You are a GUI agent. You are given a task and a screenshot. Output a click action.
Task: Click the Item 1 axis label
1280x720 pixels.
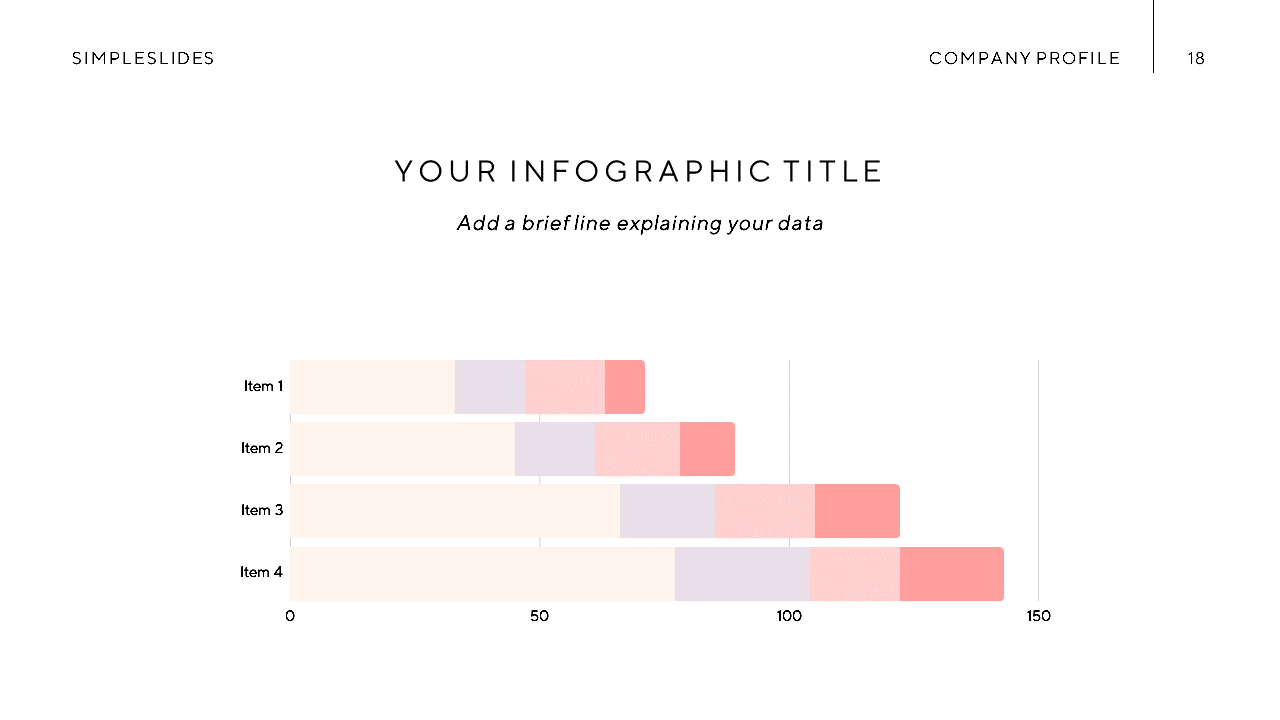click(264, 386)
